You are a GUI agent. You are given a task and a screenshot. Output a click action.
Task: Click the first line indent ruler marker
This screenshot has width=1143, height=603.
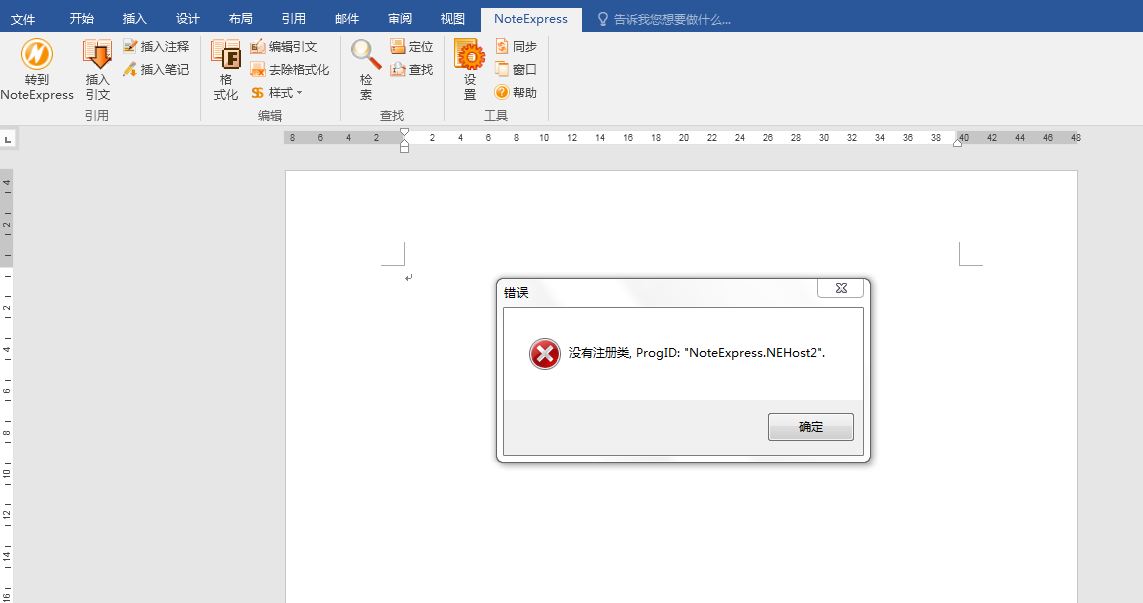405,133
